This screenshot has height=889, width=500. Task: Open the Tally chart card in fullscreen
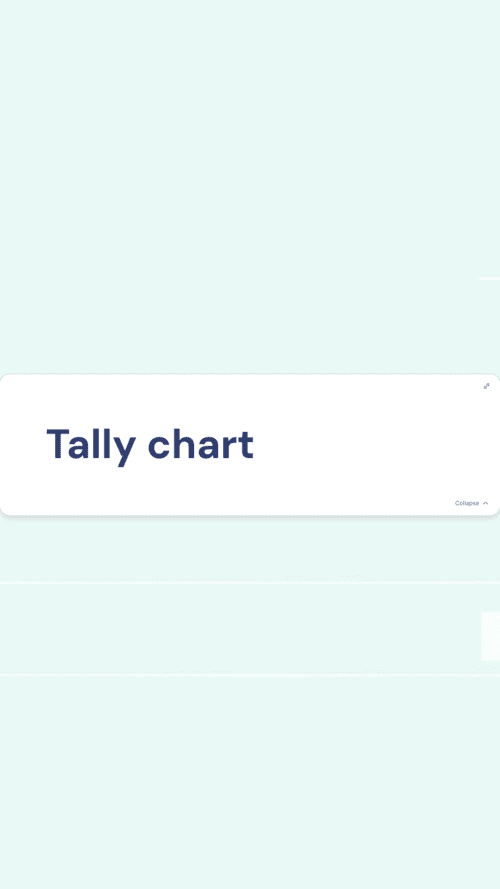tap(486, 386)
